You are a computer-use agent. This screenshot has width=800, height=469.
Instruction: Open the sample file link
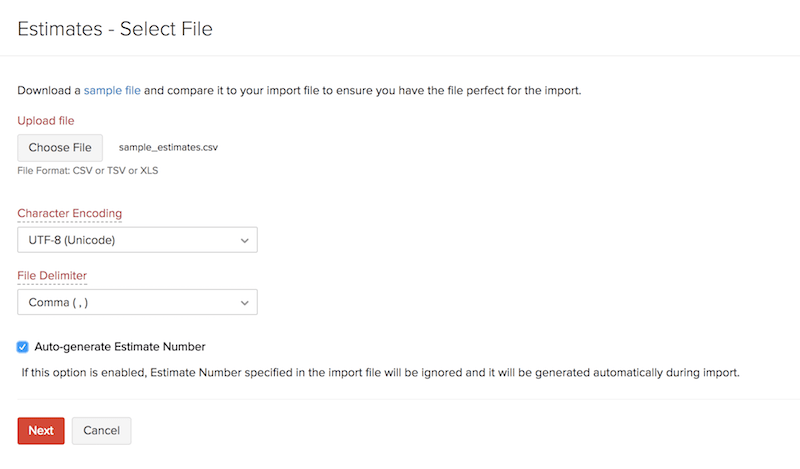112,90
